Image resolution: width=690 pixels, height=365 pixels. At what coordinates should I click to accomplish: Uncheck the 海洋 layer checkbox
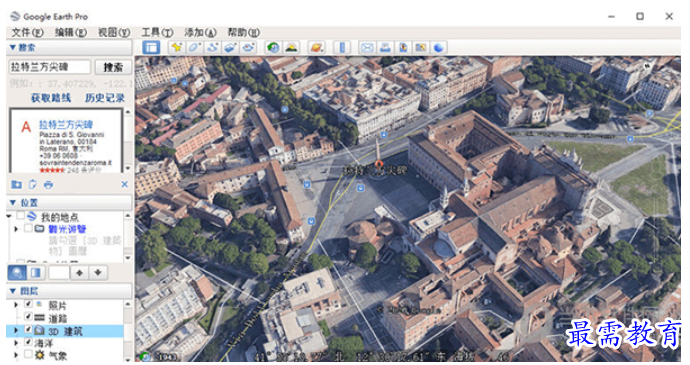(x=28, y=342)
